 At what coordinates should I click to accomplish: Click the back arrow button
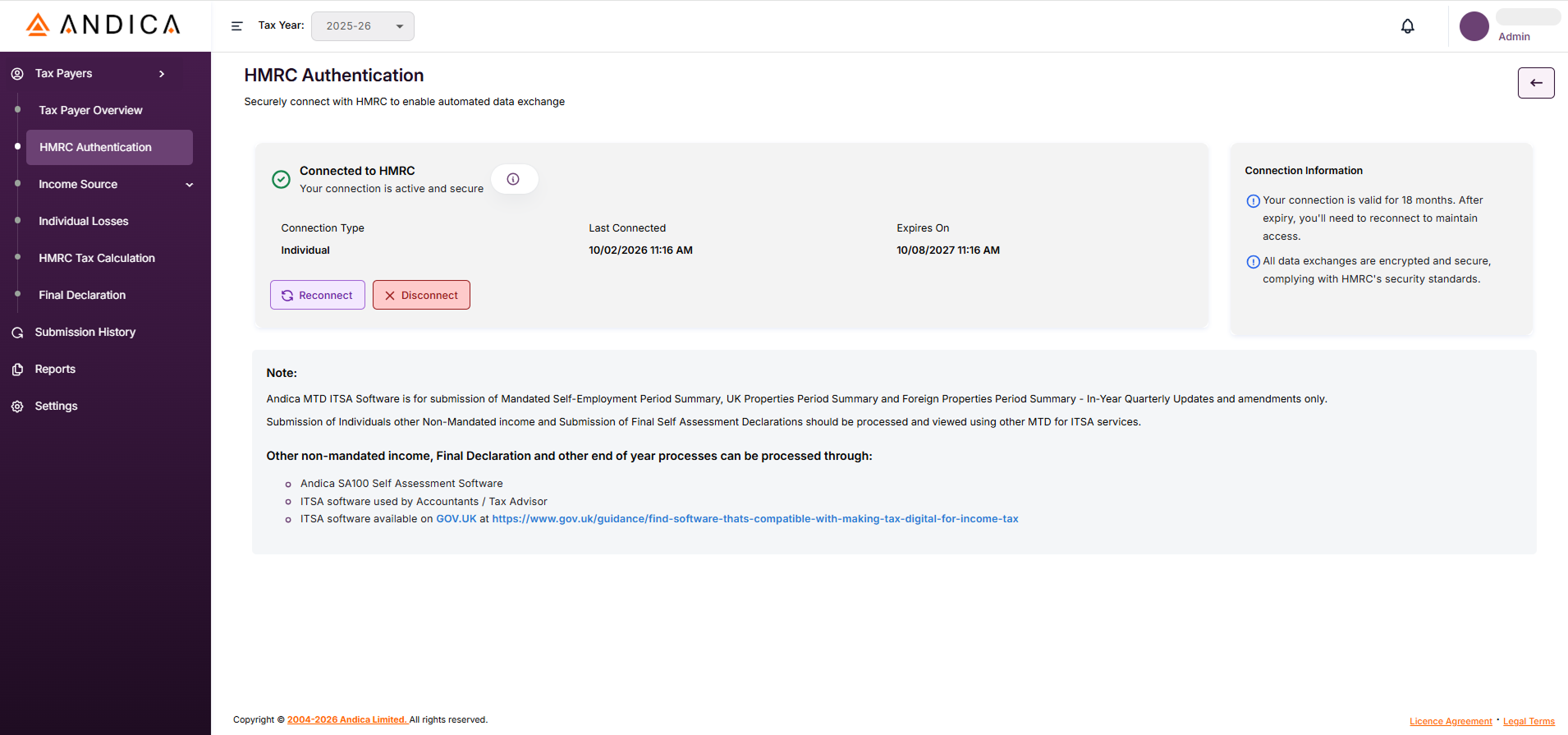point(1535,83)
